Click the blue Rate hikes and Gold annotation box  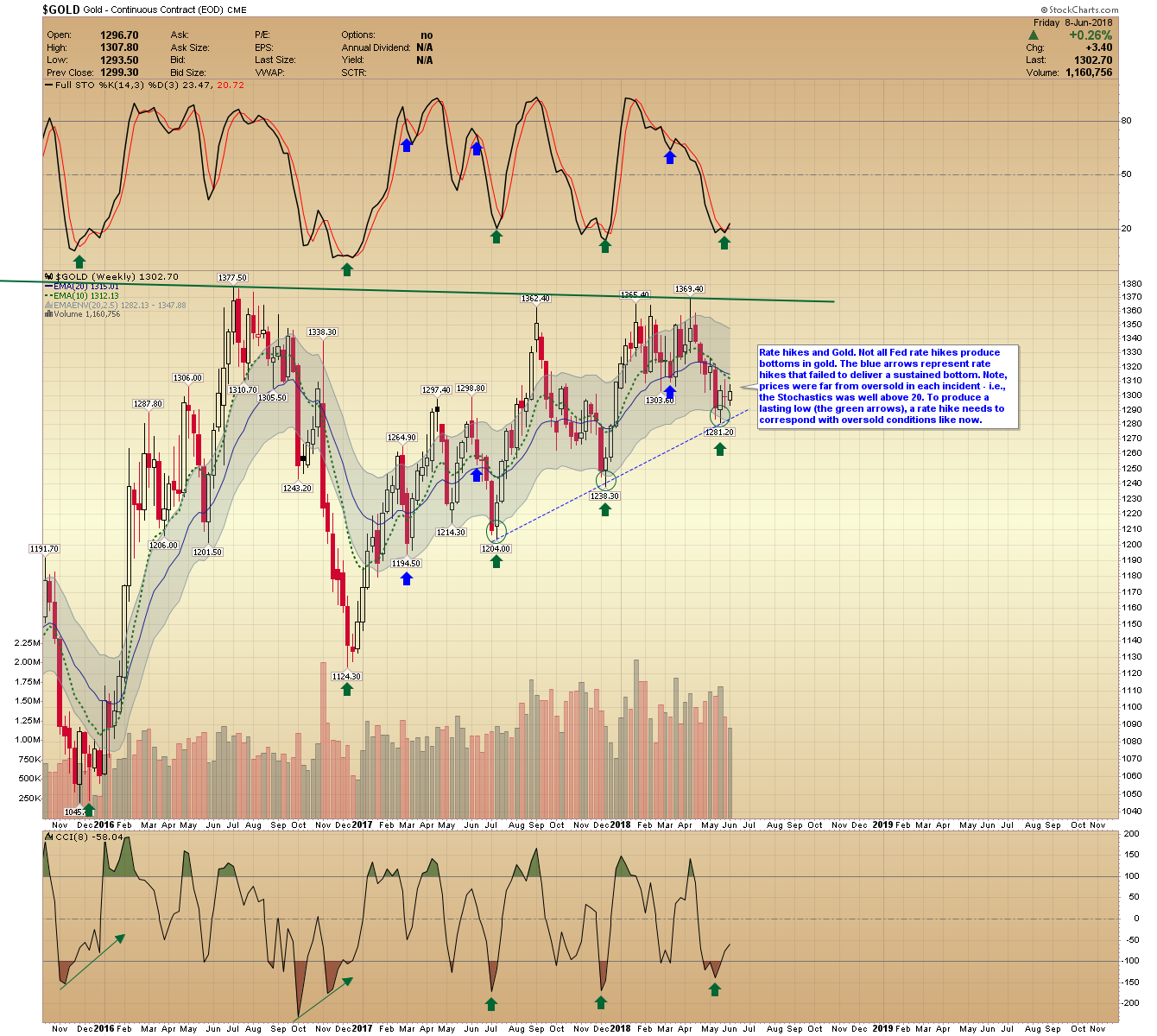click(x=887, y=386)
